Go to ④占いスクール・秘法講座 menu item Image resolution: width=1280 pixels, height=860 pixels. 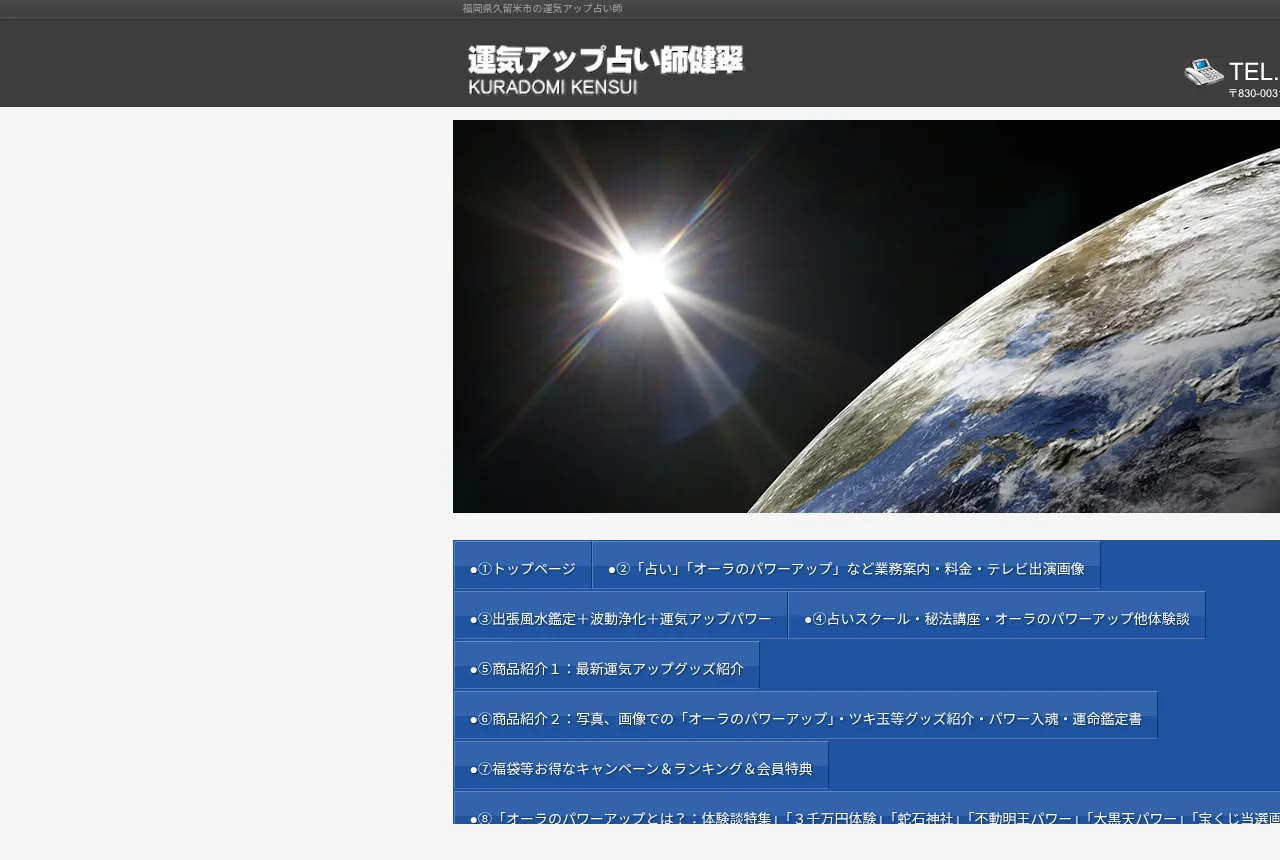pyautogui.click(x=997, y=616)
